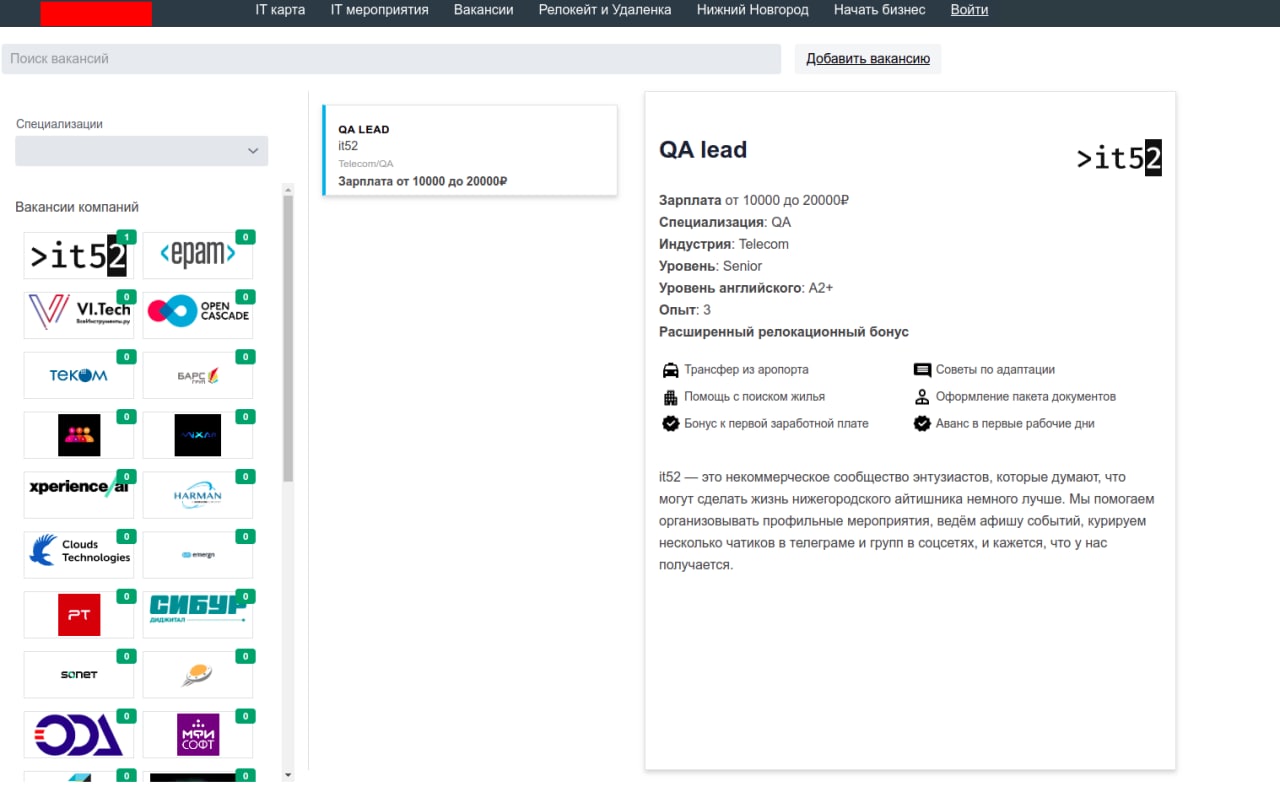The width and height of the screenshot is (1280, 792).
Task: Open Релокейт и Удаленка section
Action: click(605, 10)
